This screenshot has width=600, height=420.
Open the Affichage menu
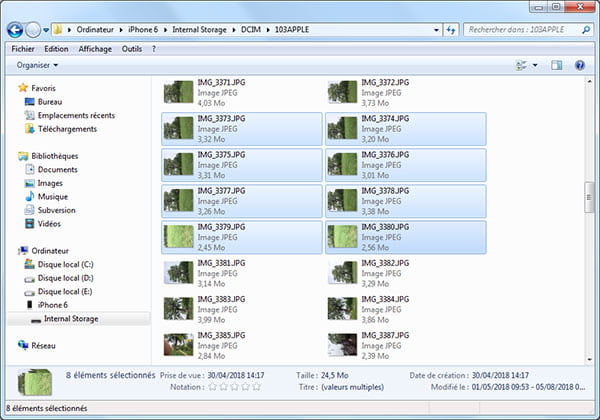95,48
